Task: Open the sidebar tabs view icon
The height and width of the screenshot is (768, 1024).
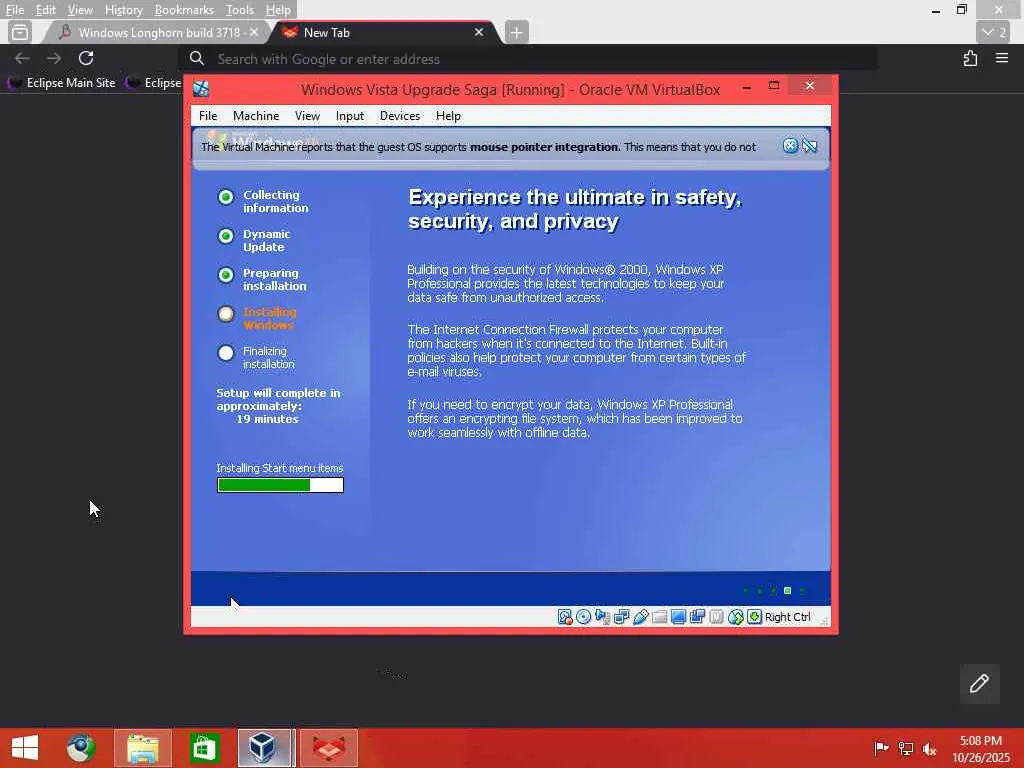Action: tap(20, 32)
